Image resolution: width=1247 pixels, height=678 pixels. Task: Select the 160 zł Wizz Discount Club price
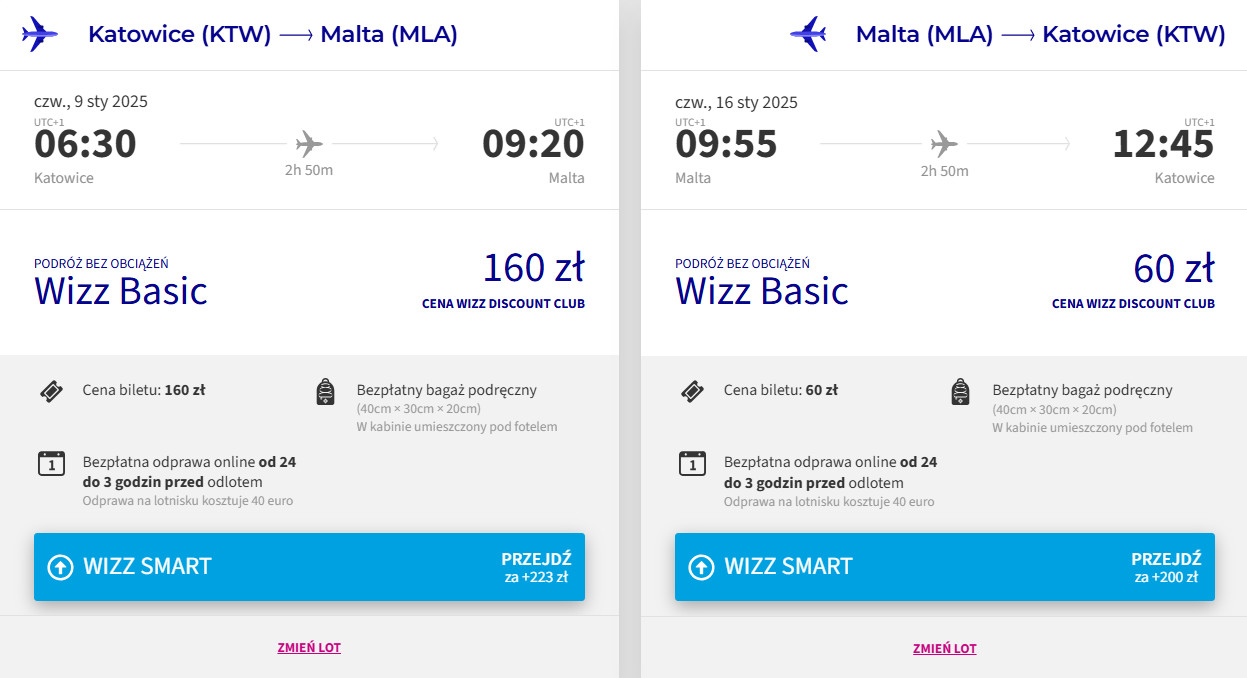coord(533,269)
